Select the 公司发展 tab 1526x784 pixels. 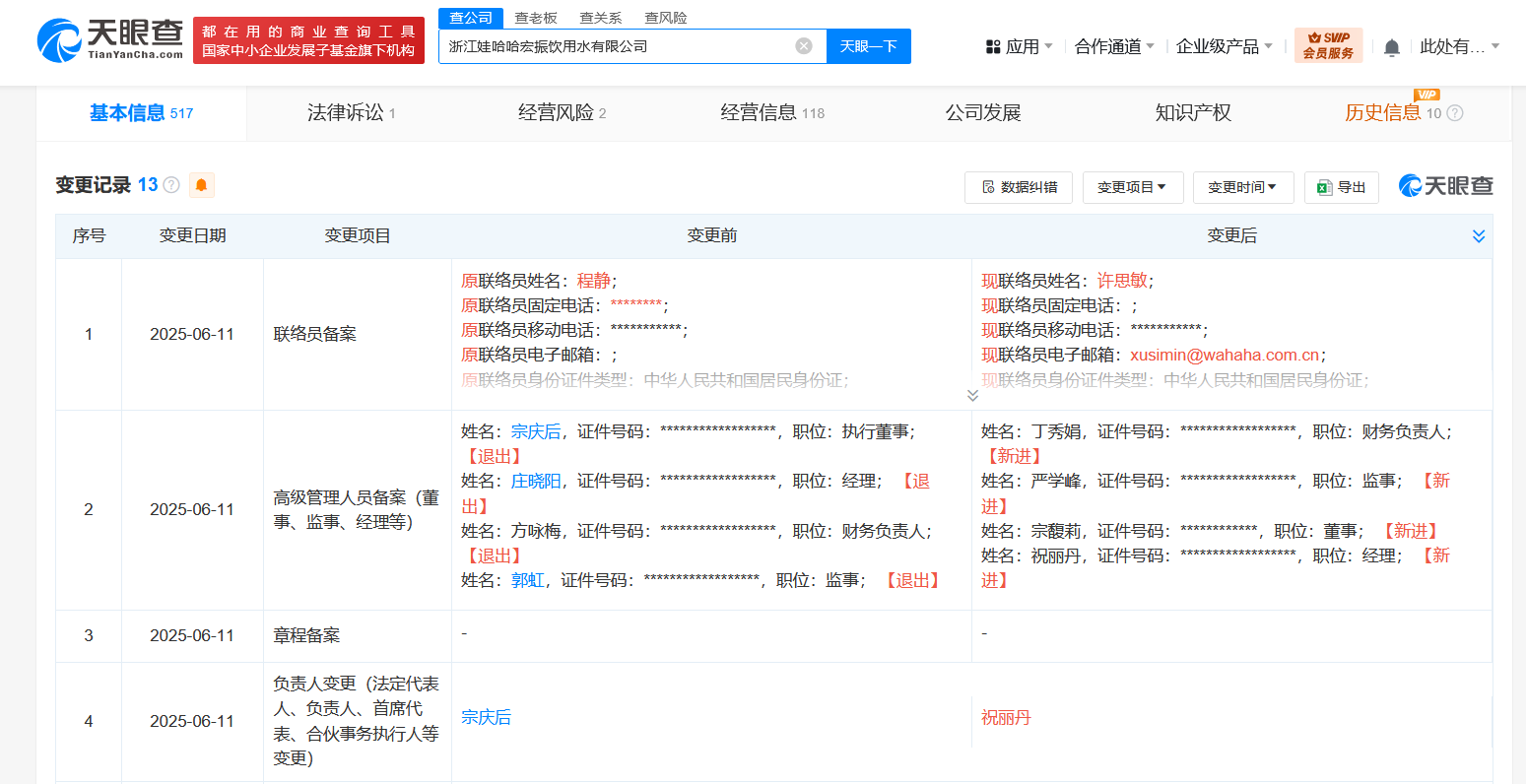coord(983,113)
